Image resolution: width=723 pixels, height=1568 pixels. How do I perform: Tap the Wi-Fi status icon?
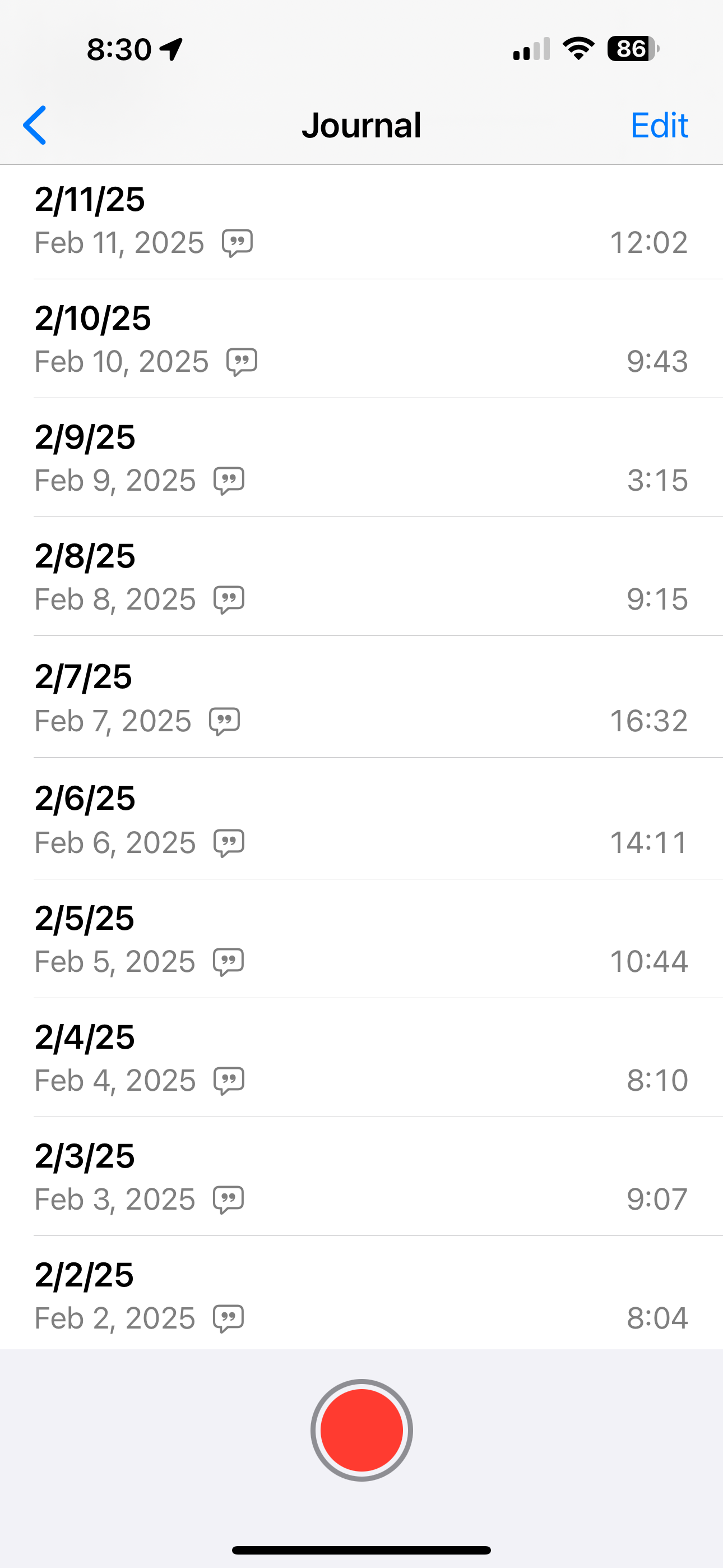coord(578,49)
